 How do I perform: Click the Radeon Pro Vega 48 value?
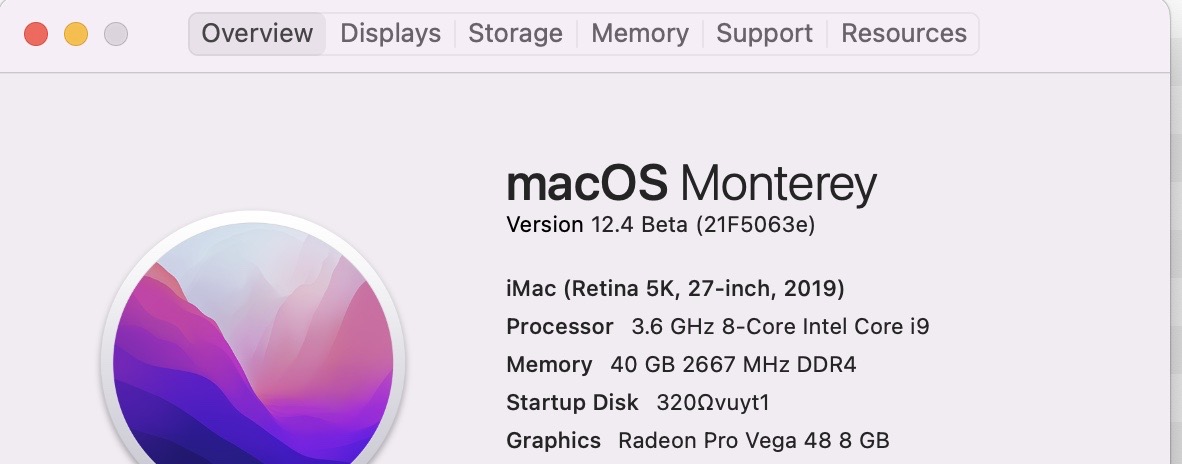pyautogui.click(x=753, y=441)
